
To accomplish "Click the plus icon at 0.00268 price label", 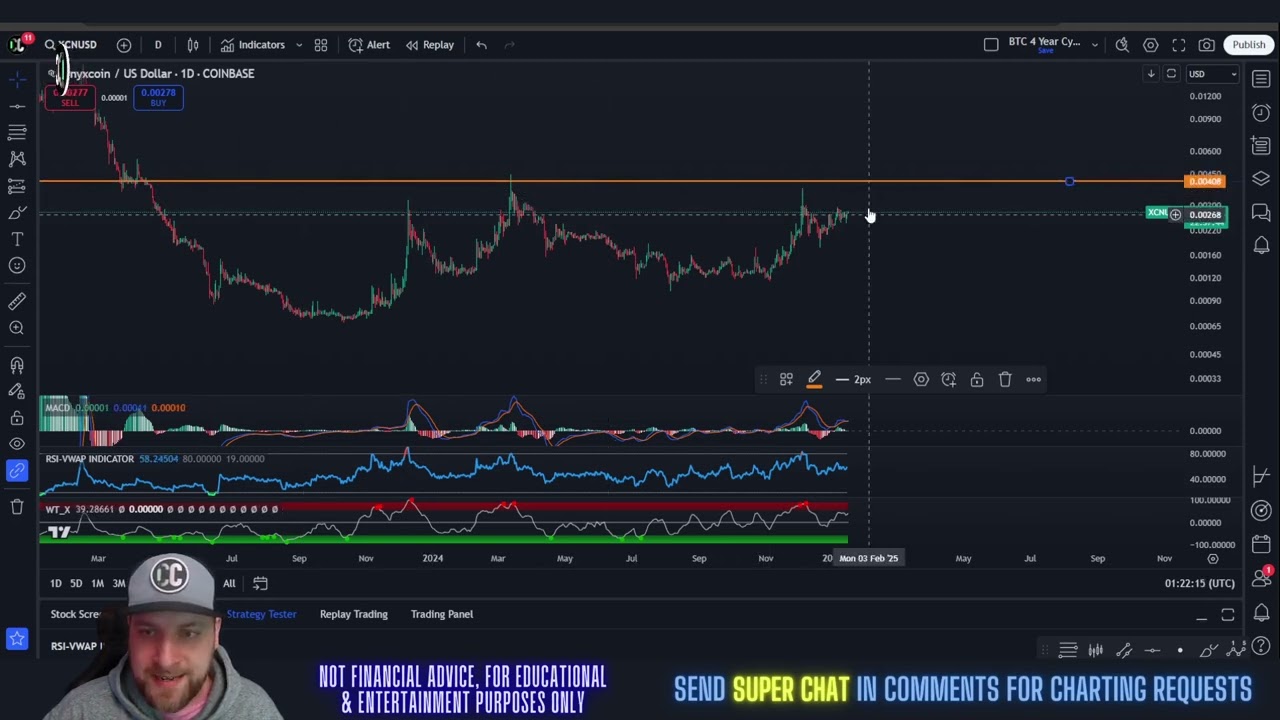I will [x=1176, y=214].
